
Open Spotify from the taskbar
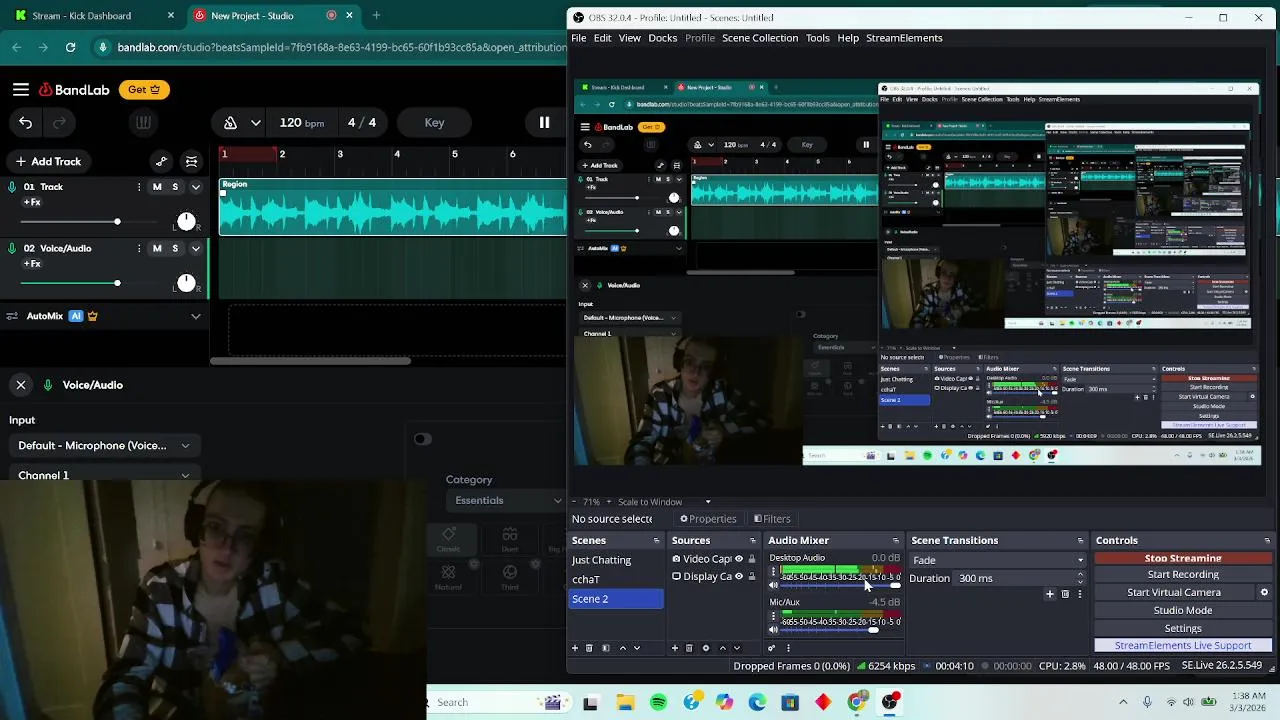pyautogui.click(x=658, y=703)
